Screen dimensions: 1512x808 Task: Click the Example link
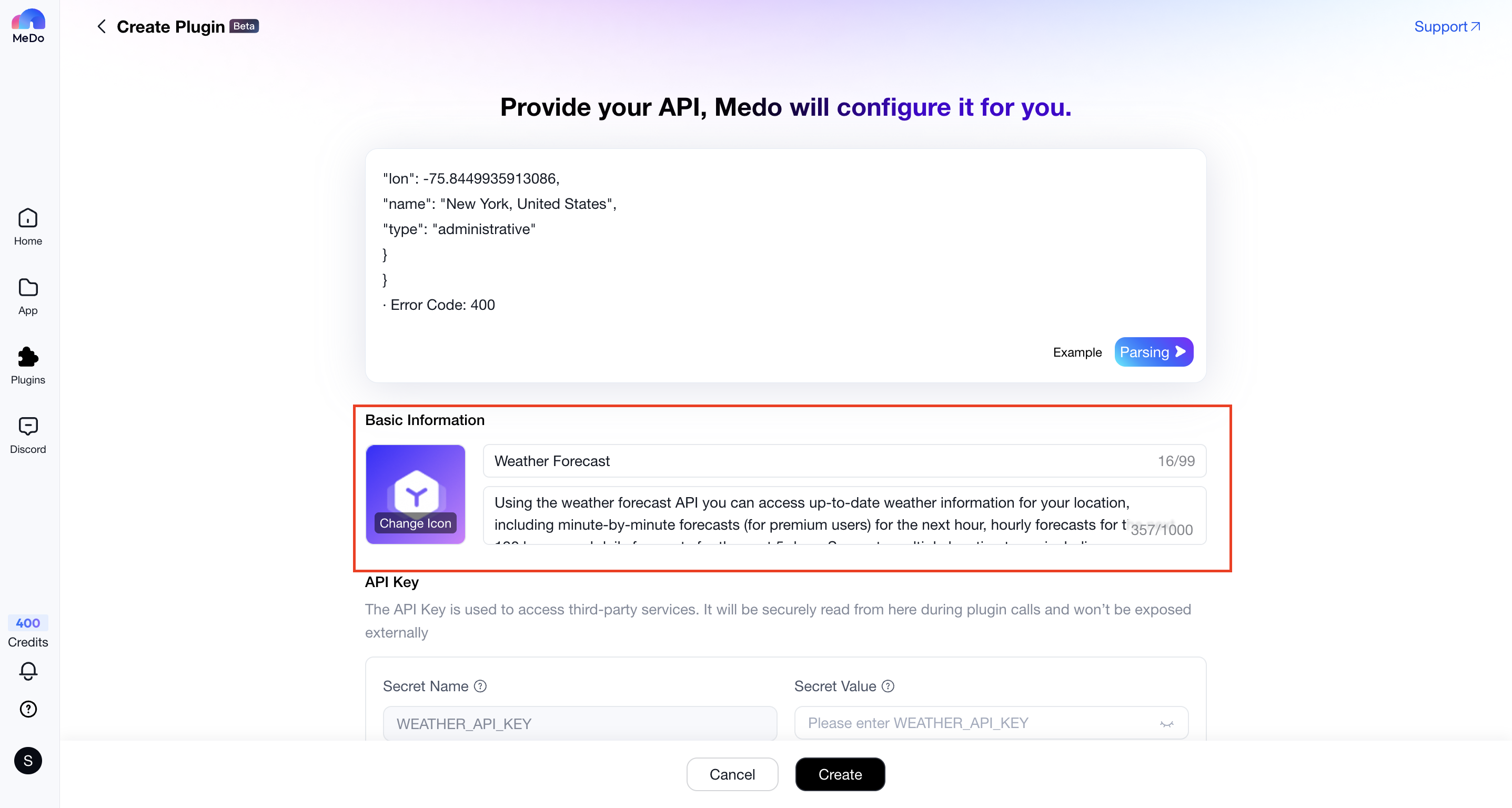tap(1077, 352)
